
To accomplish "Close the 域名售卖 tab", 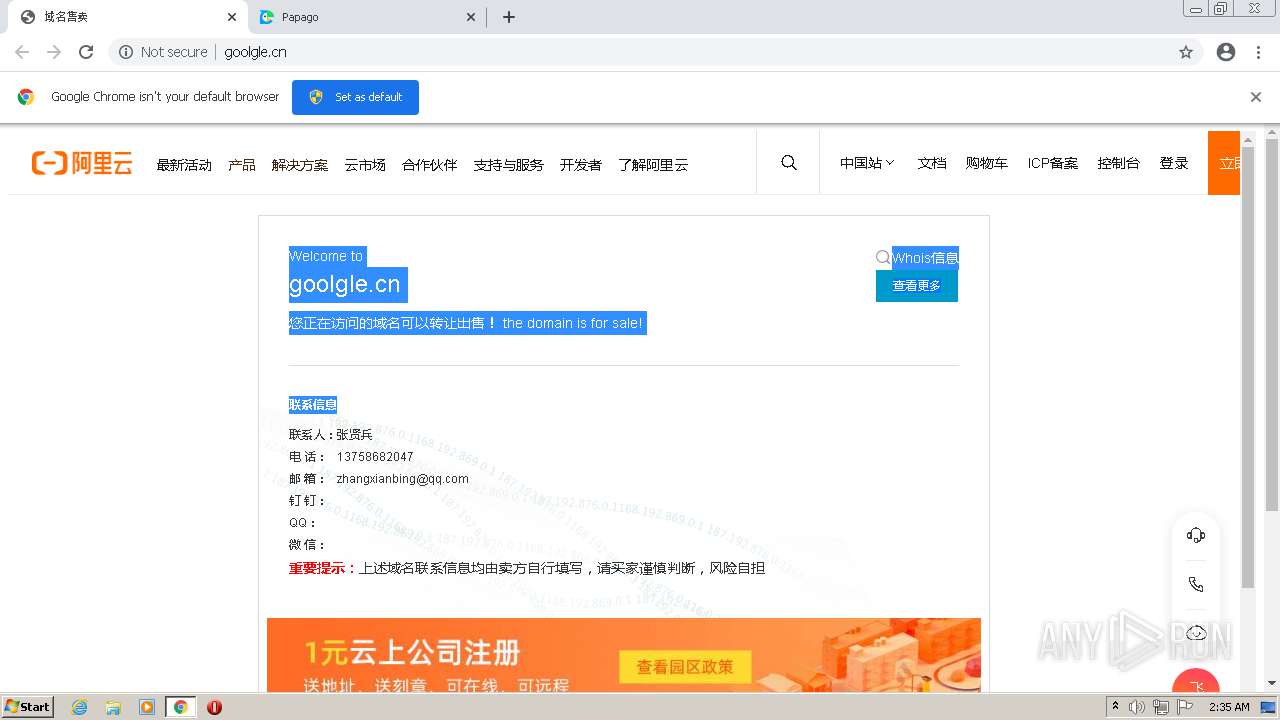I will tap(232, 17).
